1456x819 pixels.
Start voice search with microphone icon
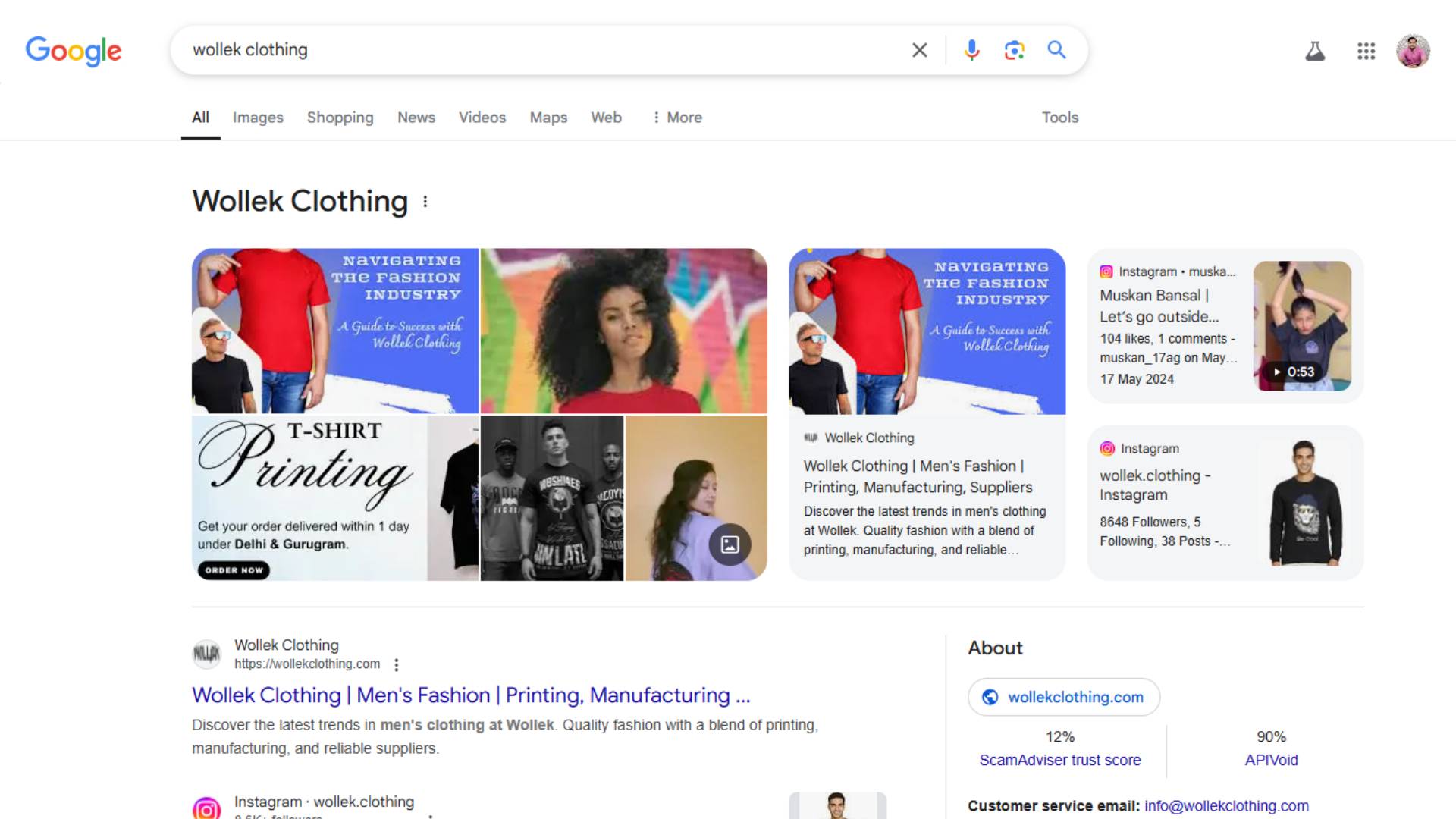971,50
